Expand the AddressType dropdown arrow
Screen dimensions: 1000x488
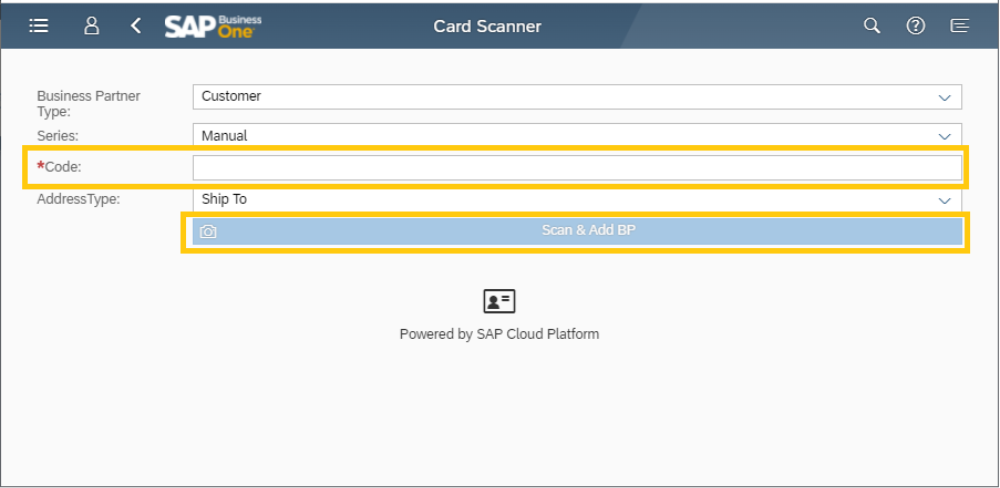(945, 200)
